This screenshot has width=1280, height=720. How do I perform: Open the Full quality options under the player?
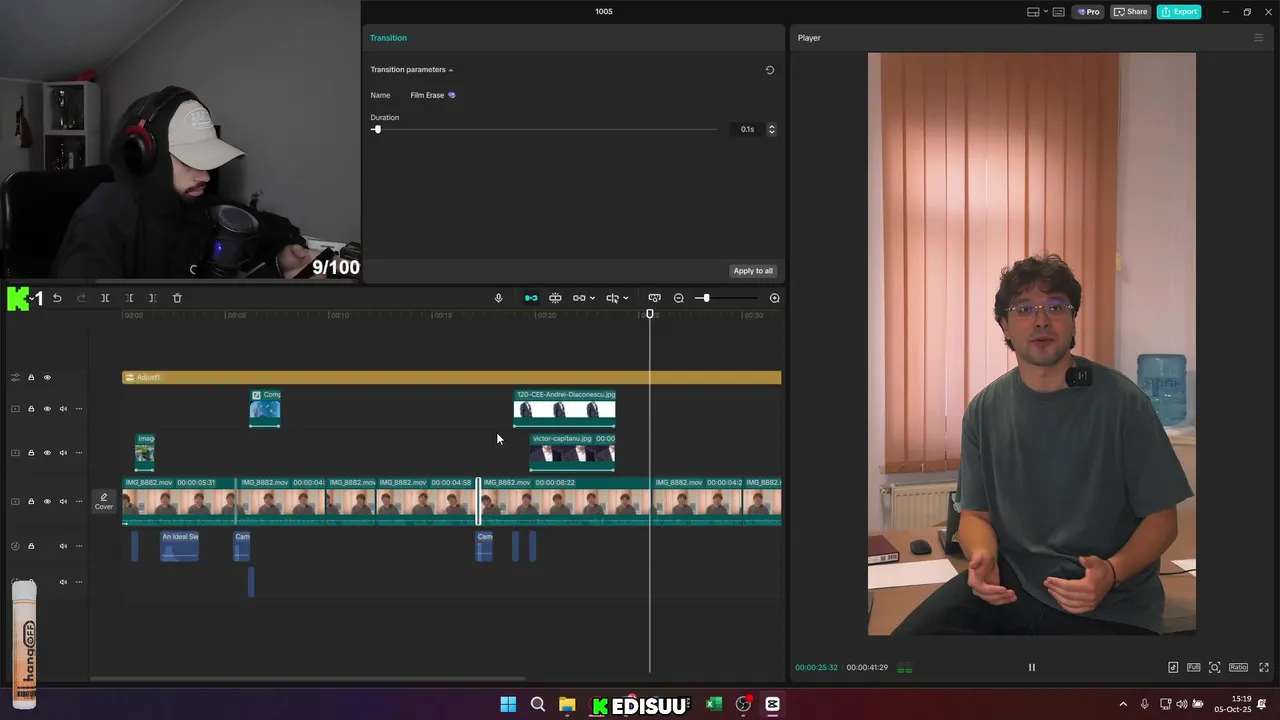click(x=1194, y=667)
